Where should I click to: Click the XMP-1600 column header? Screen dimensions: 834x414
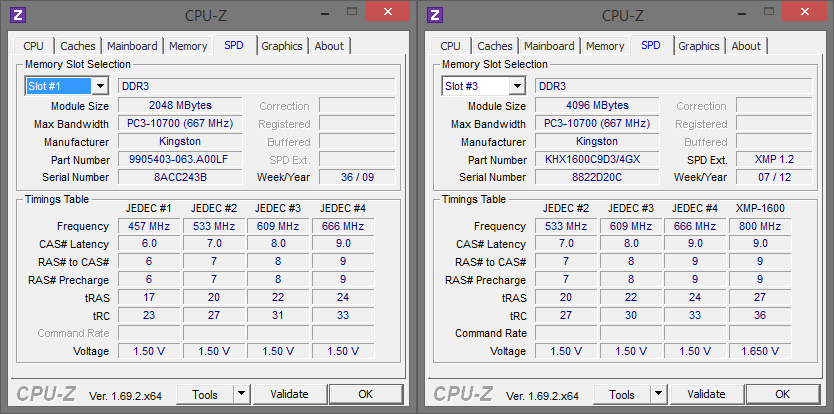[x=760, y=208]
